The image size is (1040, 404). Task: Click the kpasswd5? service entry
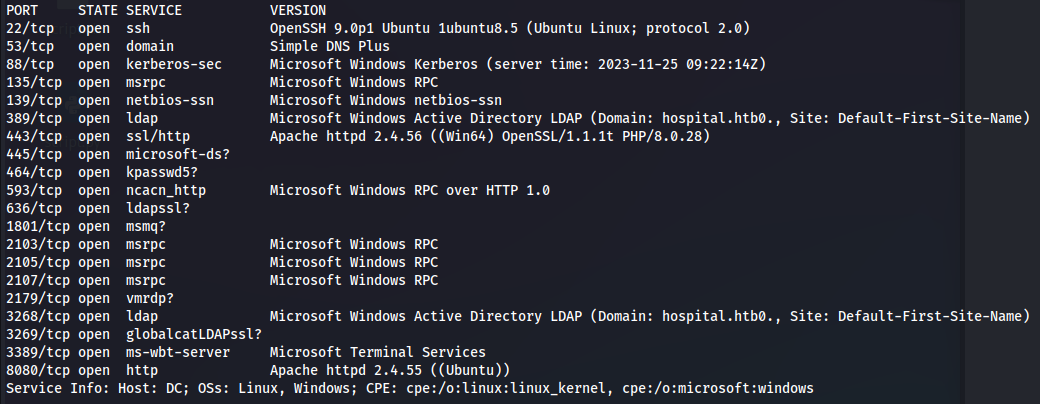point(162,172)
